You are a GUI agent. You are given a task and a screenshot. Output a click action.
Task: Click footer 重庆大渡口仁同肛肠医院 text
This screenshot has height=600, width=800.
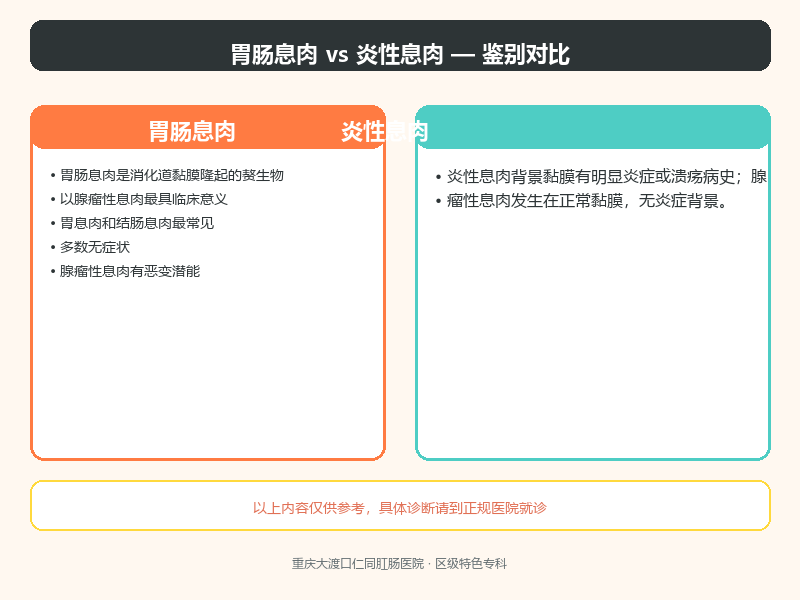coord(358,564)
